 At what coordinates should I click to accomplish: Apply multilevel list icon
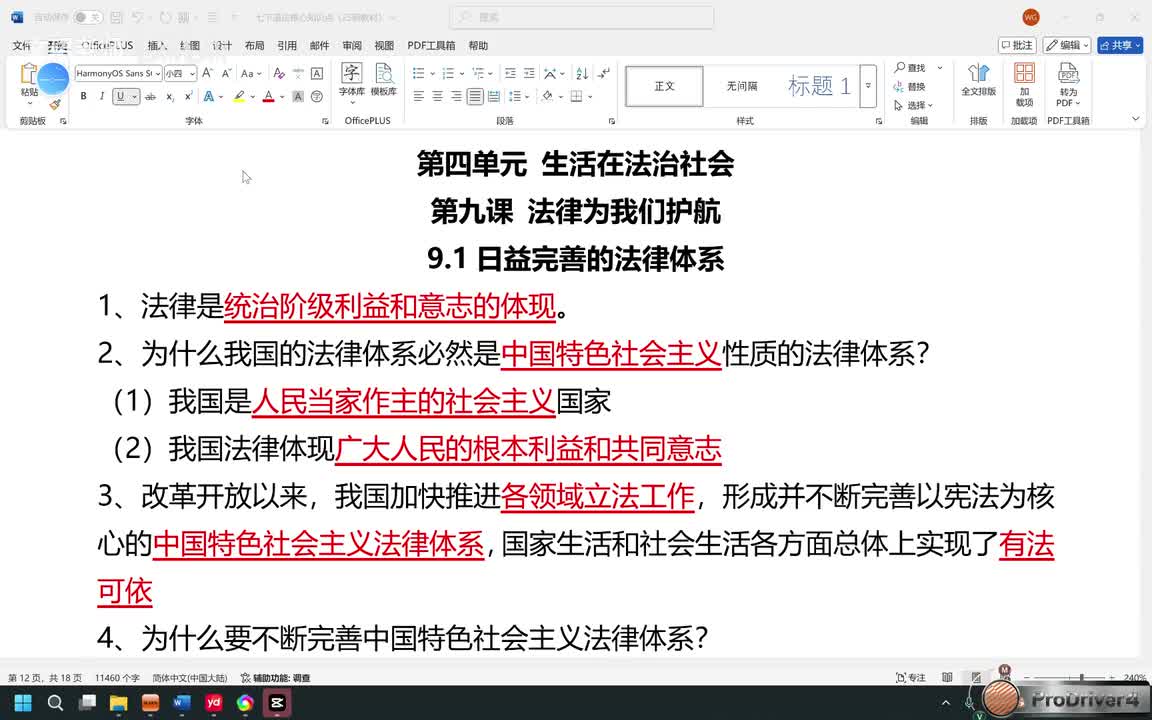coord(478,73)
